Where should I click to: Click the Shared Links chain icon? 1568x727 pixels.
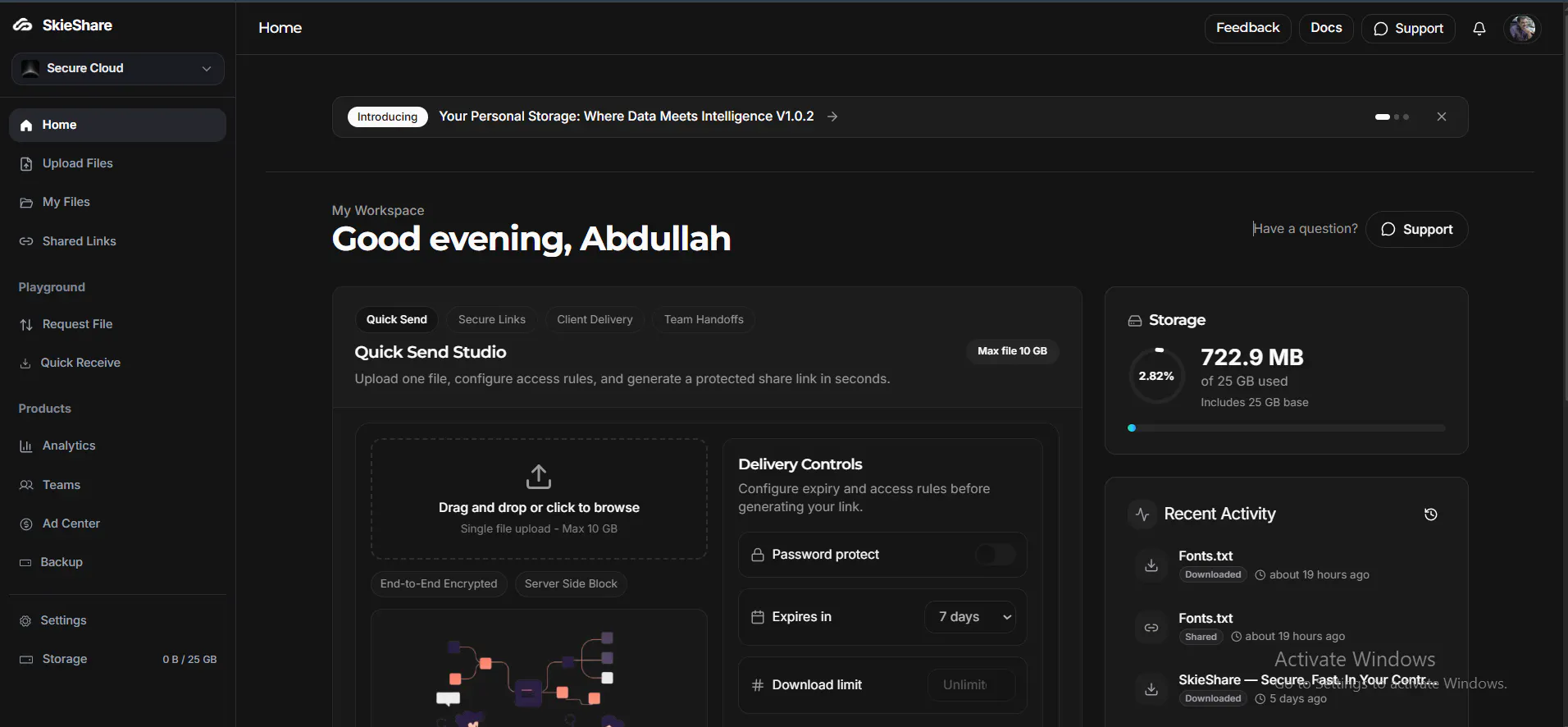(26, 241)
